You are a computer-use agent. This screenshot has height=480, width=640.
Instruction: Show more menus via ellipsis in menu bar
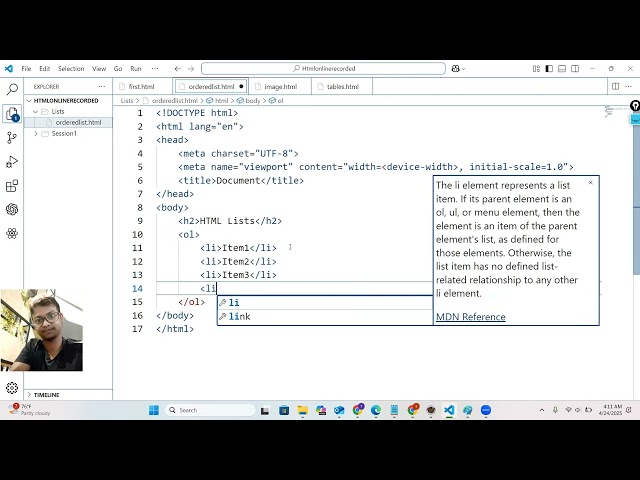point(155,69)
